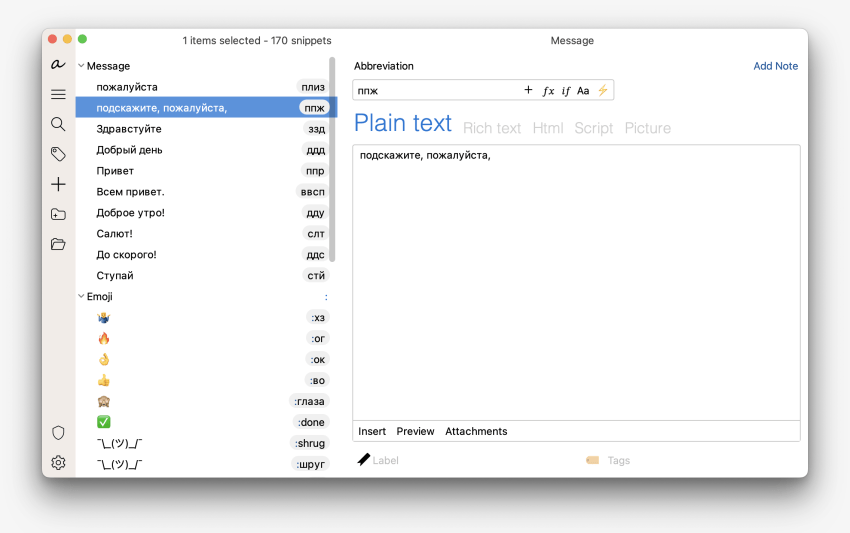The width and height of the screenshot is (850, 533).
Task: Open the shield privacy icon
Action: [58, 433]
